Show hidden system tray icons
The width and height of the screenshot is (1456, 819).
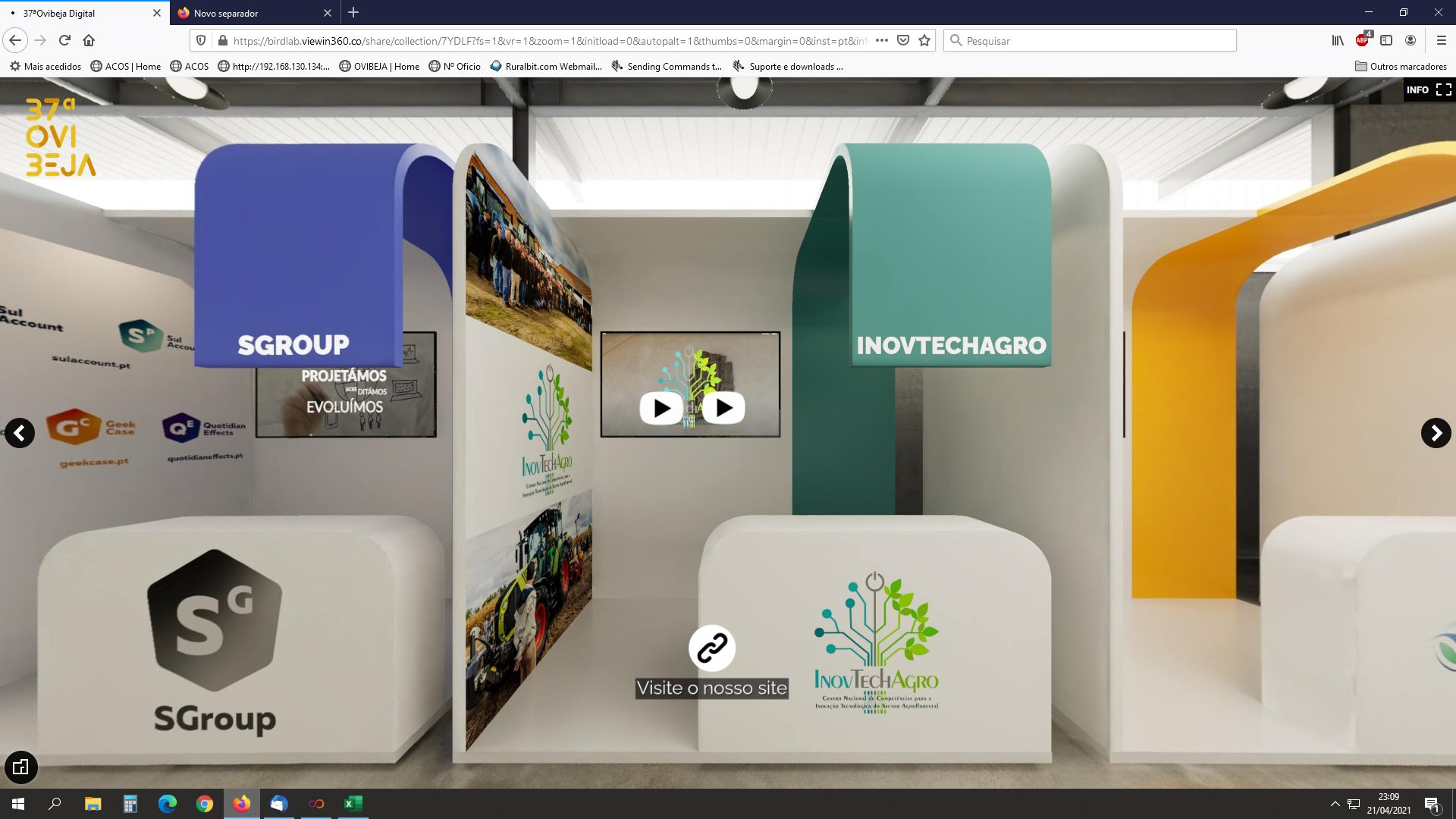click(1335, 804)
